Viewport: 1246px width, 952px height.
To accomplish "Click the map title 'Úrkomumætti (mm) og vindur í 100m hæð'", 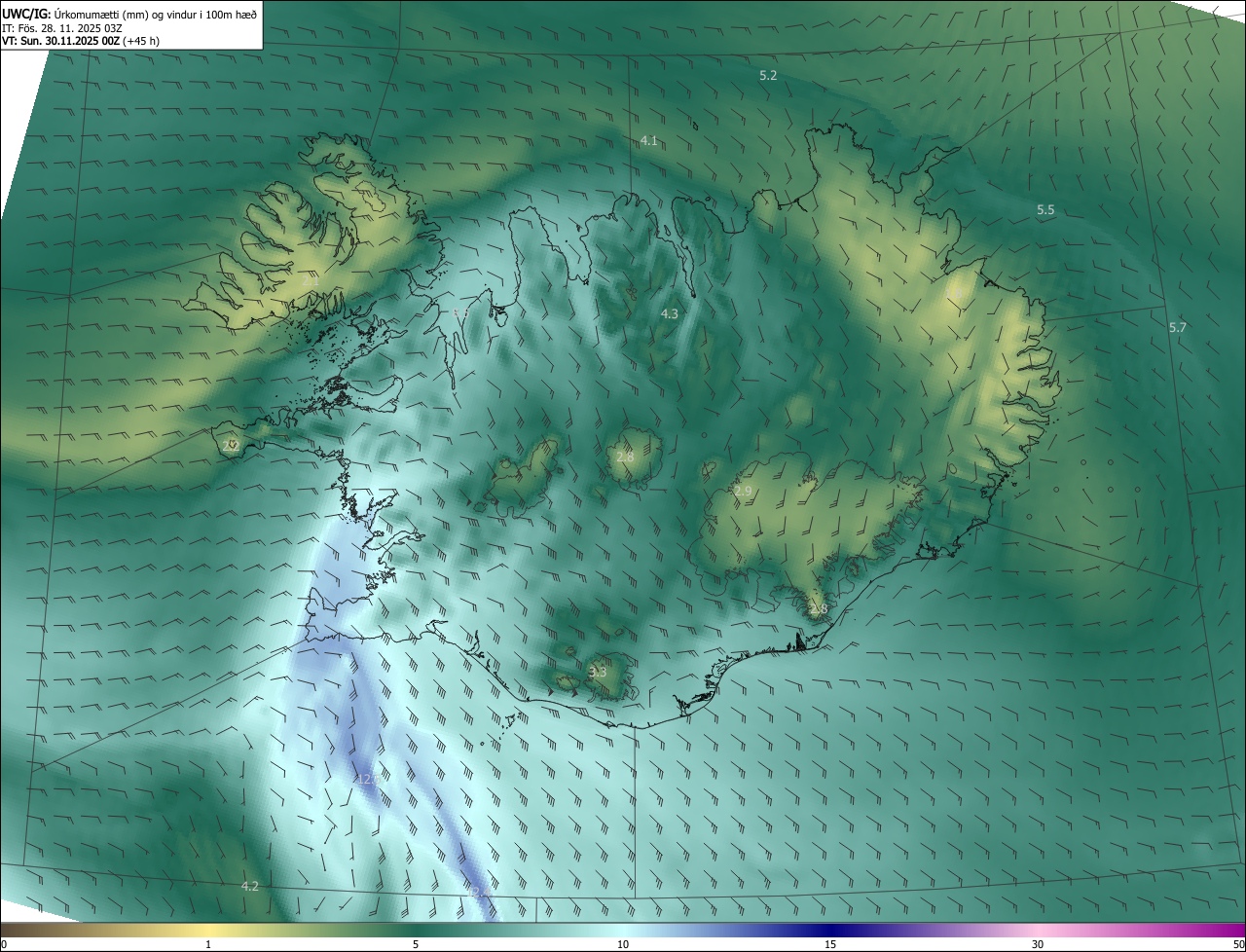I will click(156, 14).
